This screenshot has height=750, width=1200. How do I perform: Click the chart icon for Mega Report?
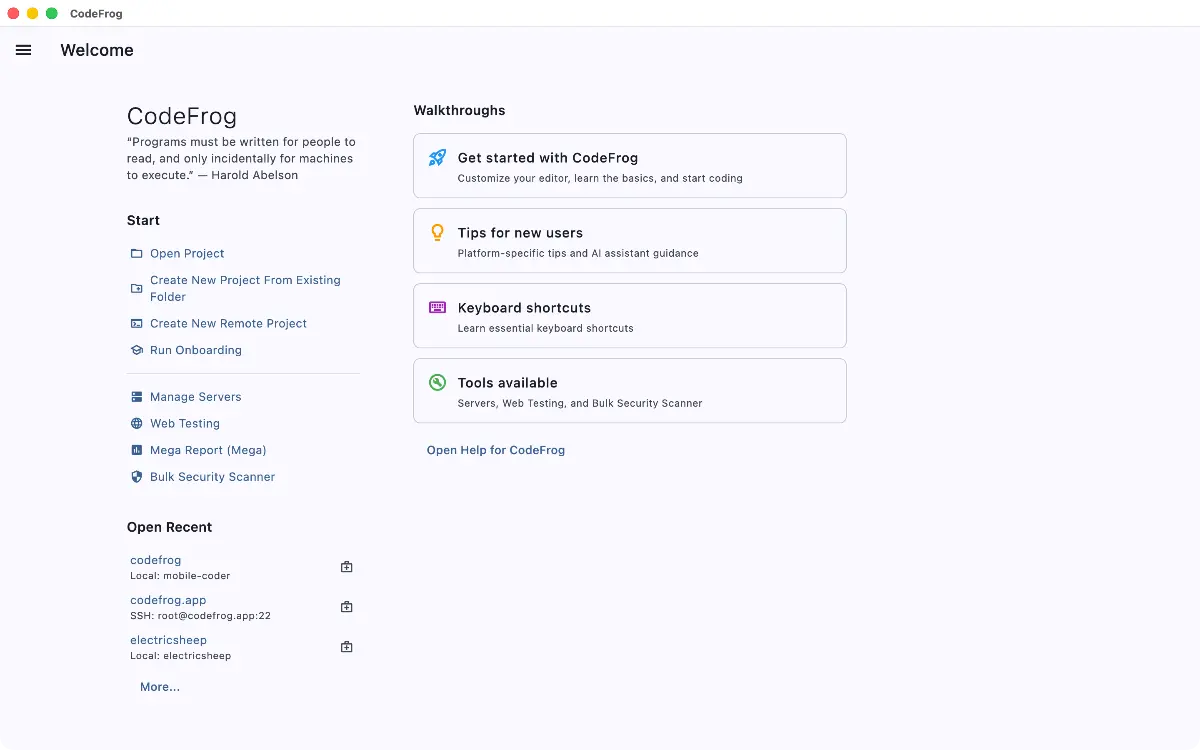tap(137, 450)
